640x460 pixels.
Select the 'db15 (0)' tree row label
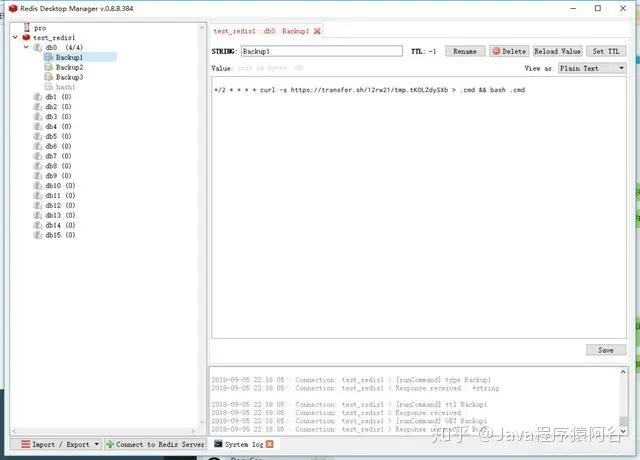(x=60, y=235)
